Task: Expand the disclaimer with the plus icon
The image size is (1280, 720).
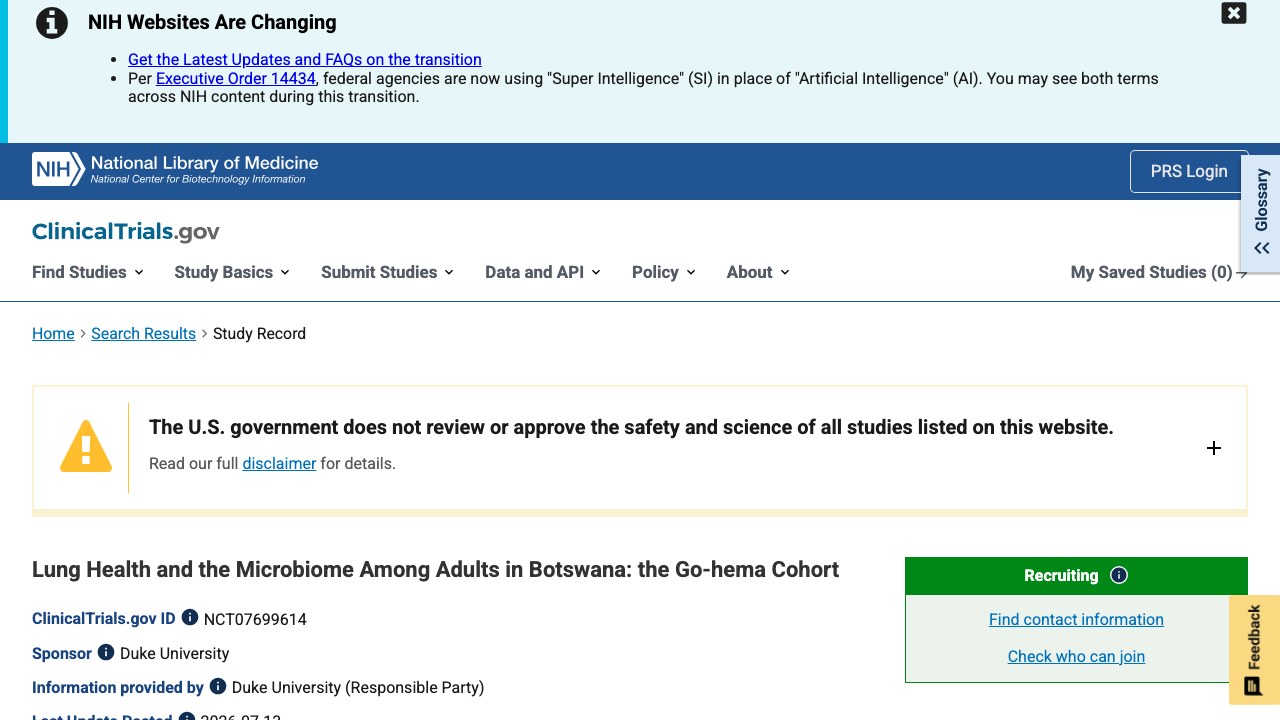Action: 1214,448
